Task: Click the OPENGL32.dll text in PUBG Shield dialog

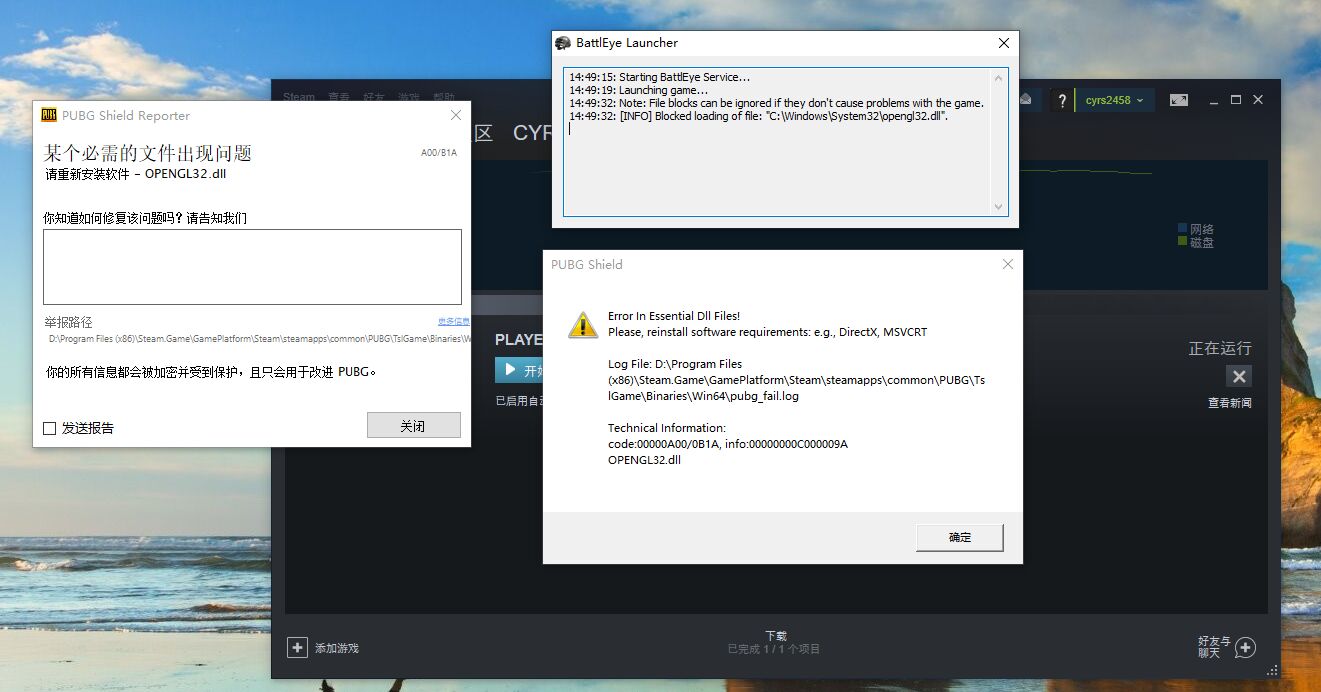Action: pyautogui.click(x=644, y=460)
